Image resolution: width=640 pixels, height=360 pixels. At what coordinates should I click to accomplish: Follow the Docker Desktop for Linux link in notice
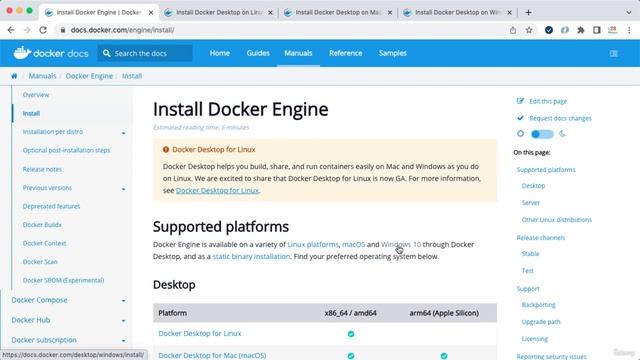[x=217, y=190]
